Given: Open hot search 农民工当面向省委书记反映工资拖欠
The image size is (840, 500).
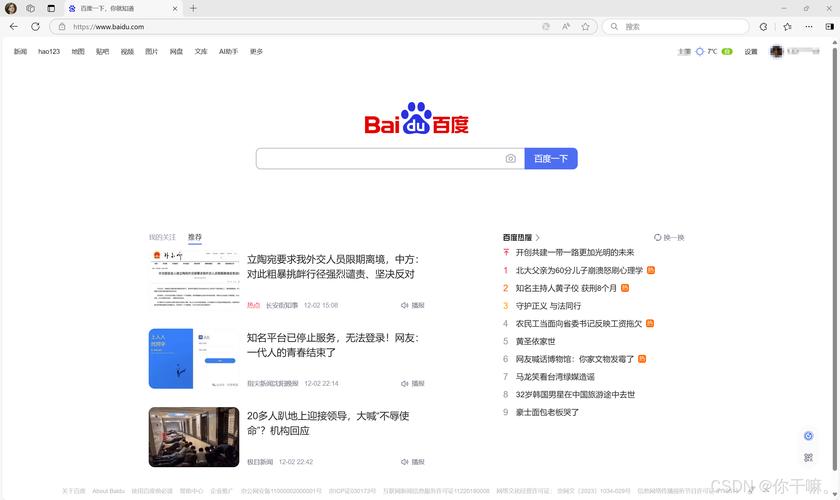Looking at the screenshot, I should click(579, 324).
